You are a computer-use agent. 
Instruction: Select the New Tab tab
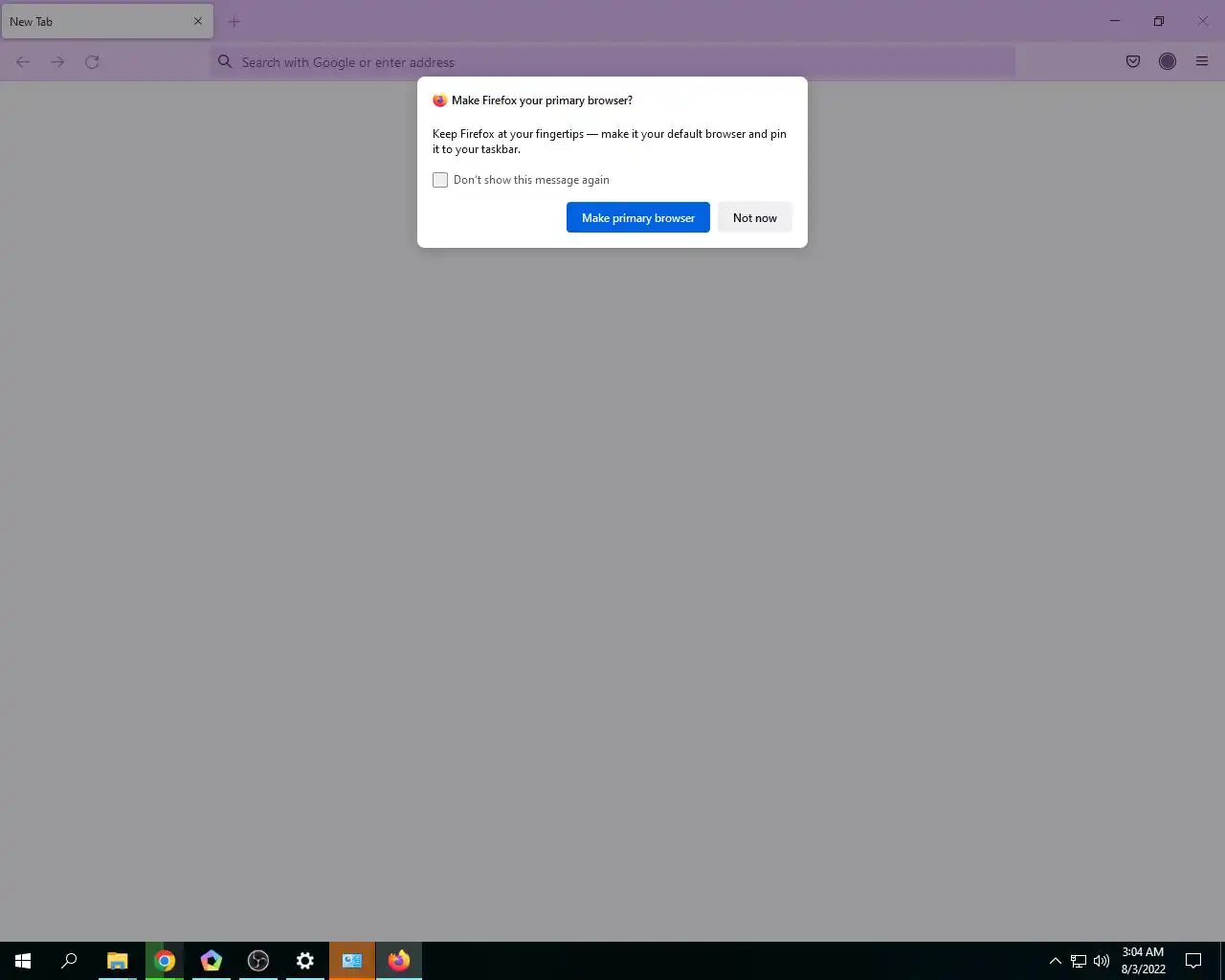[x=107, y=21]
